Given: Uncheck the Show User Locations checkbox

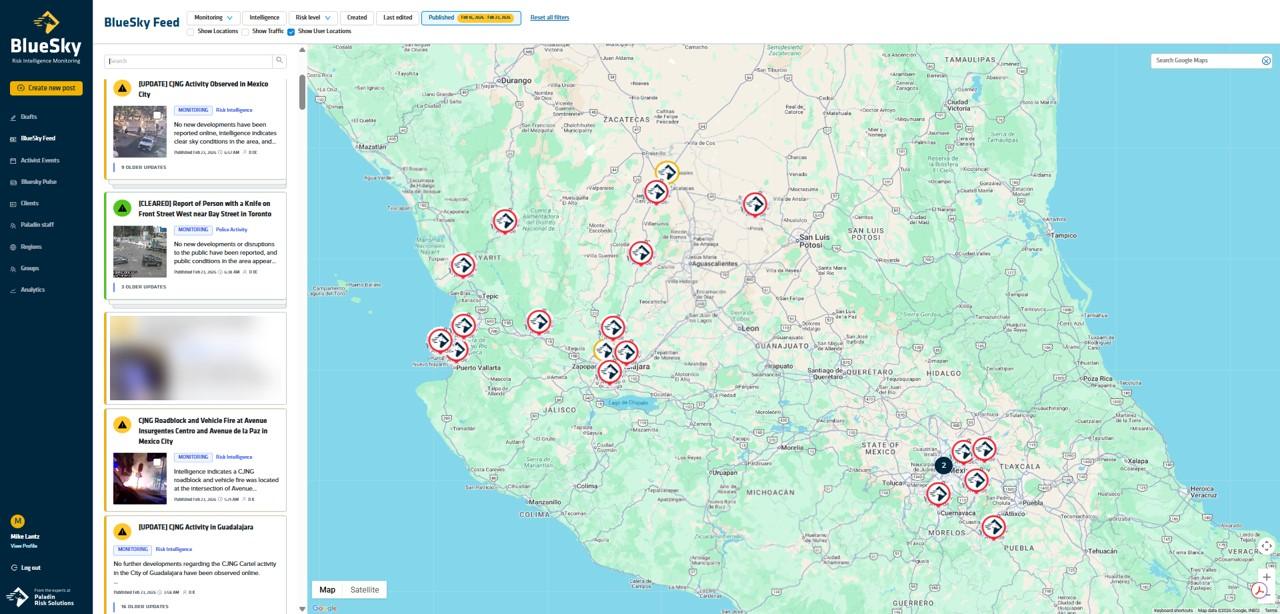Looking at the screenshot, I should click(291, 32).
